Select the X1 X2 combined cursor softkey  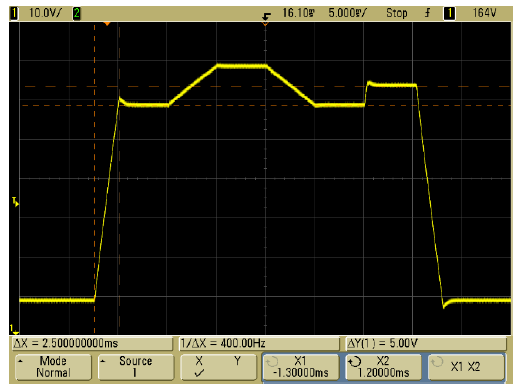(466, 367)
